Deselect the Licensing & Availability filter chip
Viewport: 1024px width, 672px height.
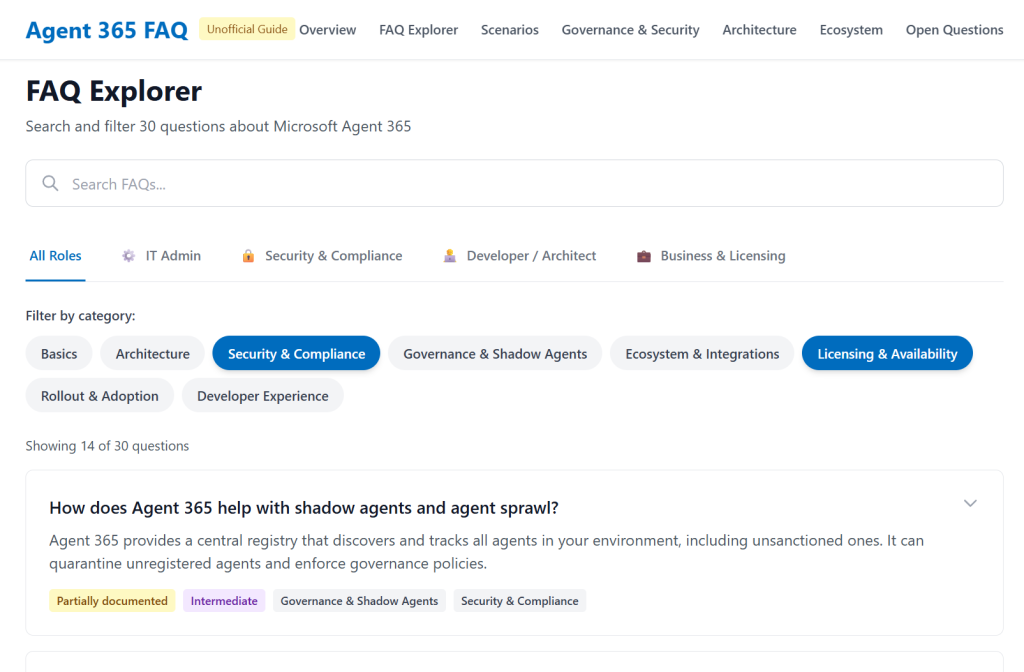point(886,354)
